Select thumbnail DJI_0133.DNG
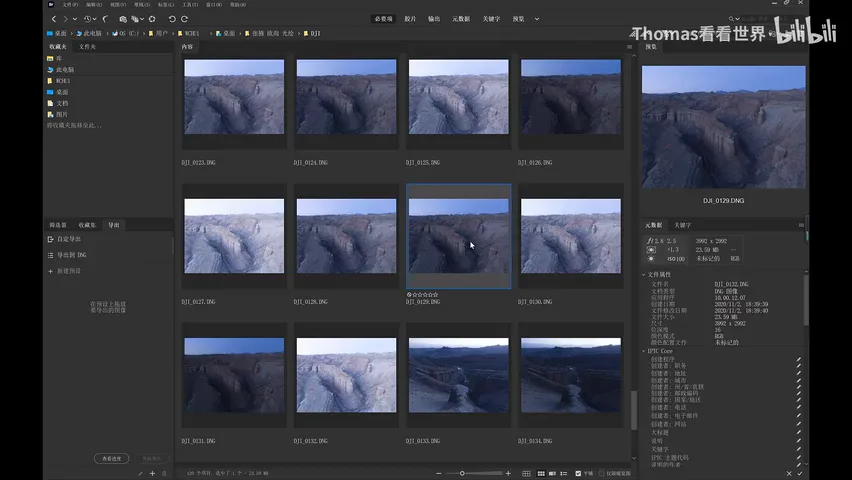The width and height of the screenshot is (852, 480). click(459, 375)
